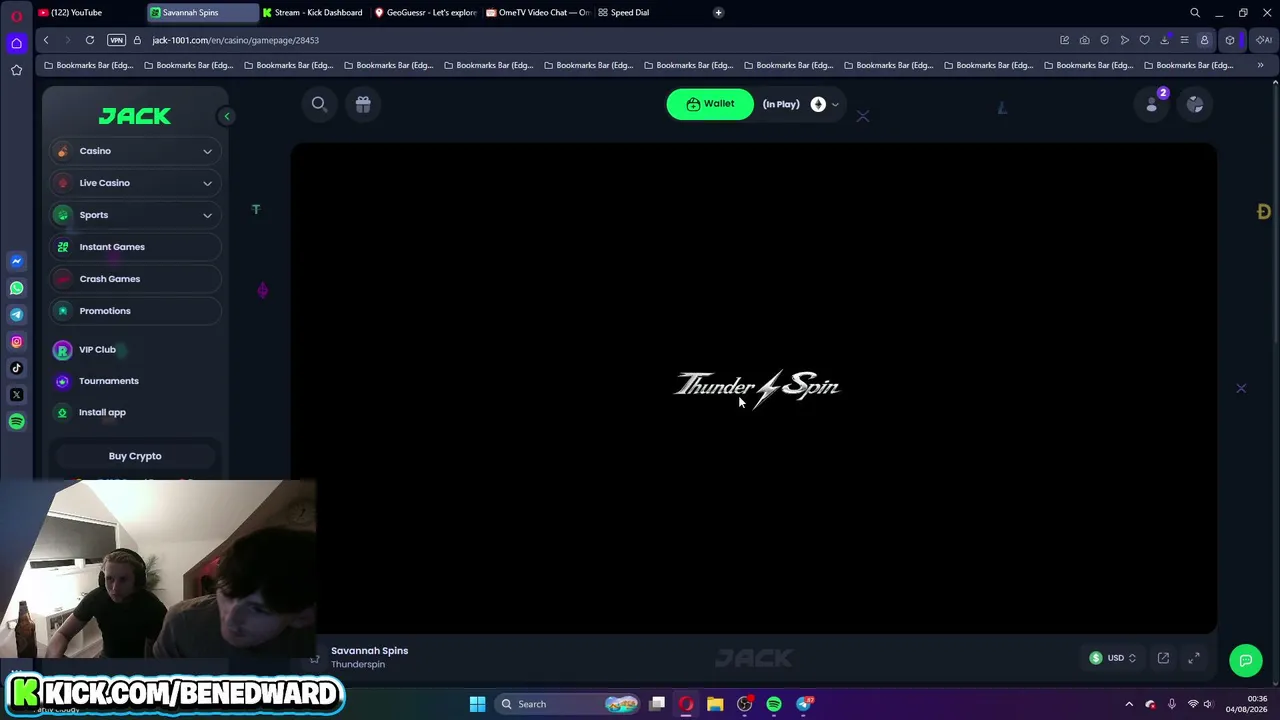Screen dimensions: 1280x720
Task: Go to Crash Games
Action: 136,279
